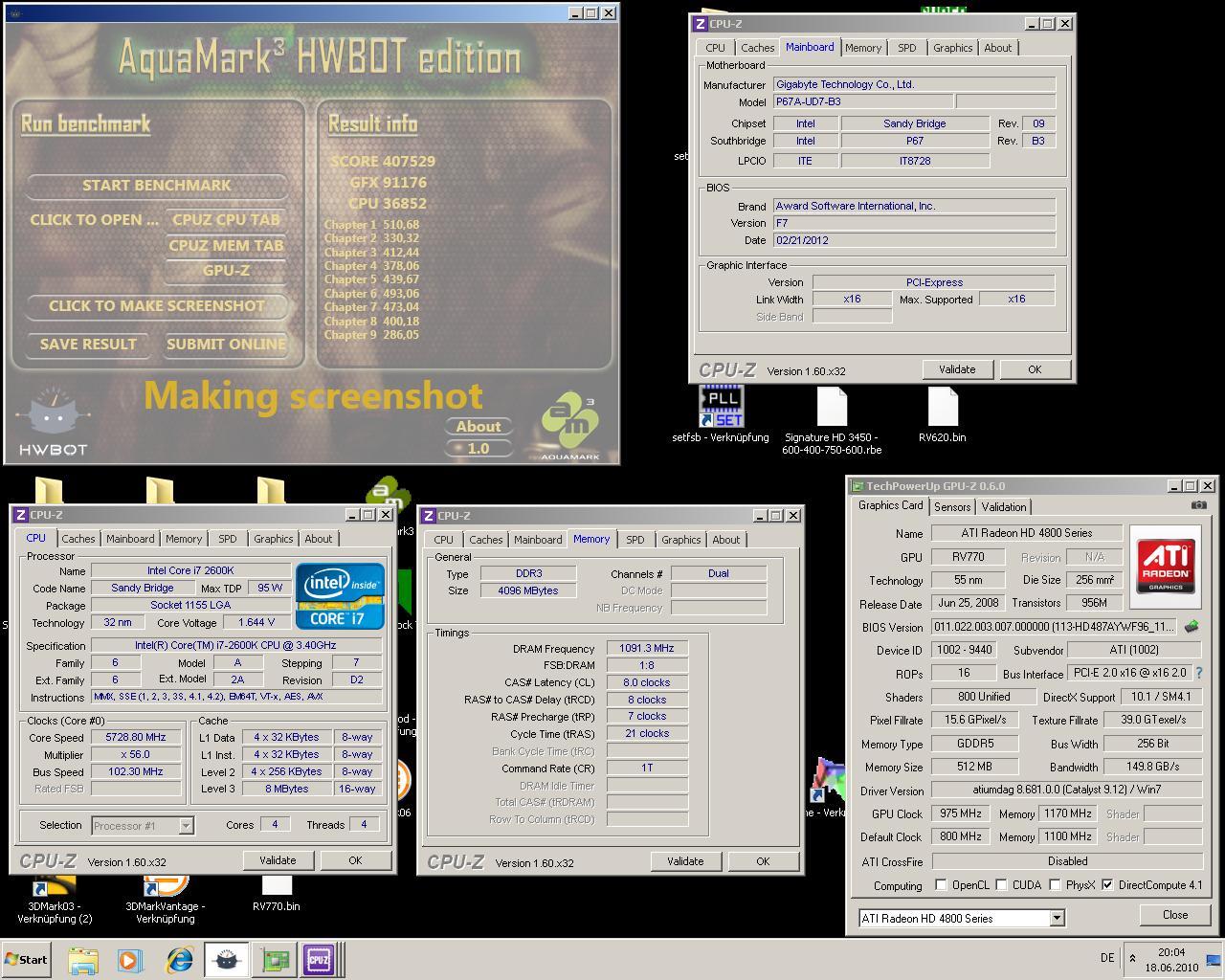The image size is (1225, 980).
Task: Switch to AquaMark HWBOT taskbar button
Action: 227,960
